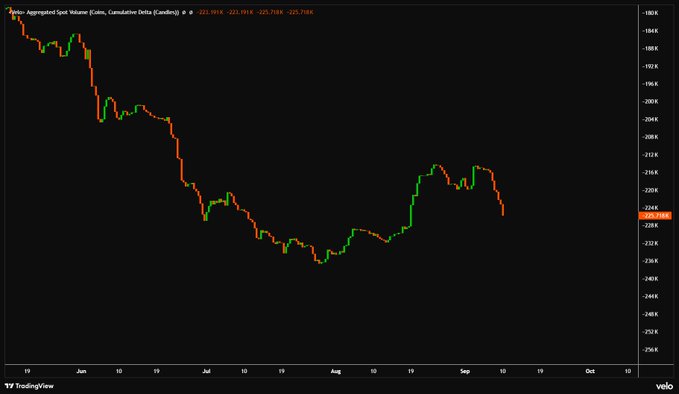
Task: Click the -192K price axis label
Action: point(650,66)
